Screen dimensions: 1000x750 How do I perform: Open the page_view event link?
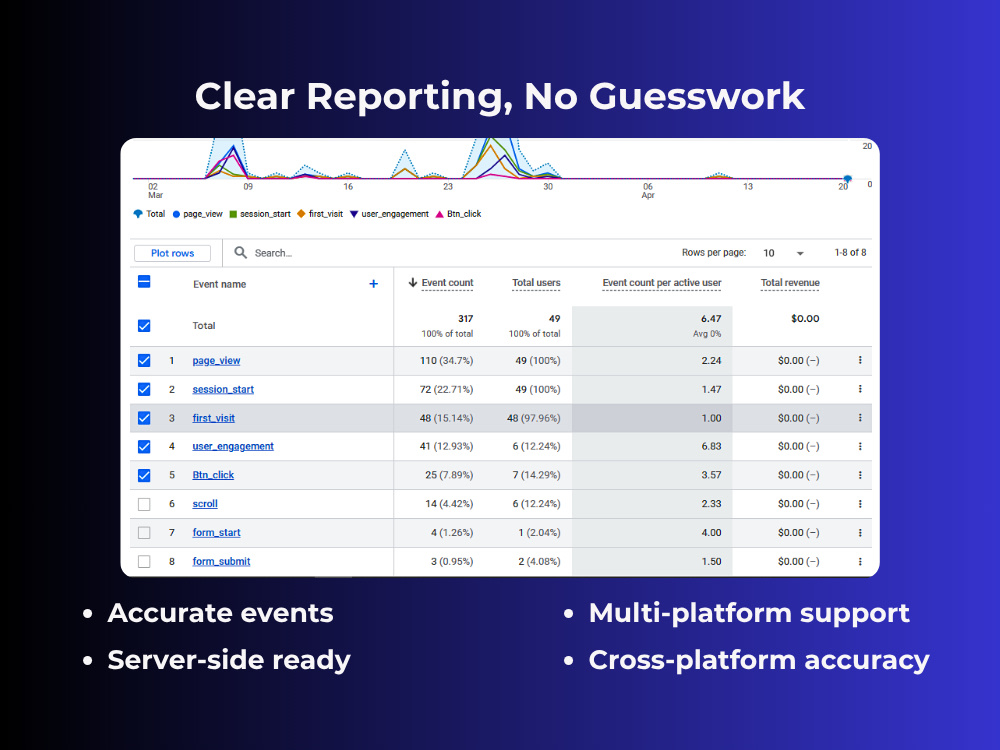216,360
